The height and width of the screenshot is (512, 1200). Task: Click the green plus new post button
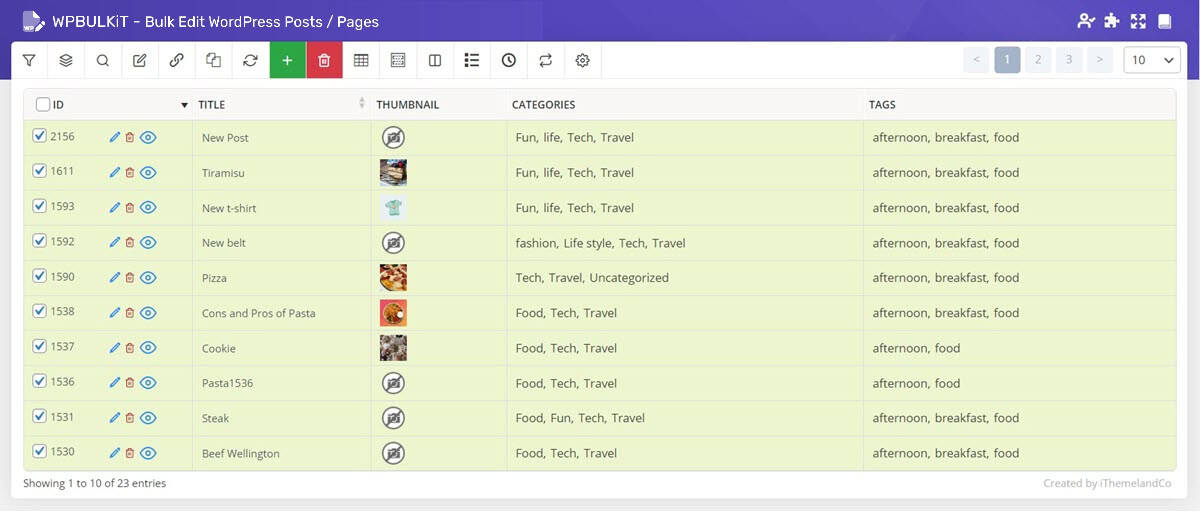tap(287, 60)
